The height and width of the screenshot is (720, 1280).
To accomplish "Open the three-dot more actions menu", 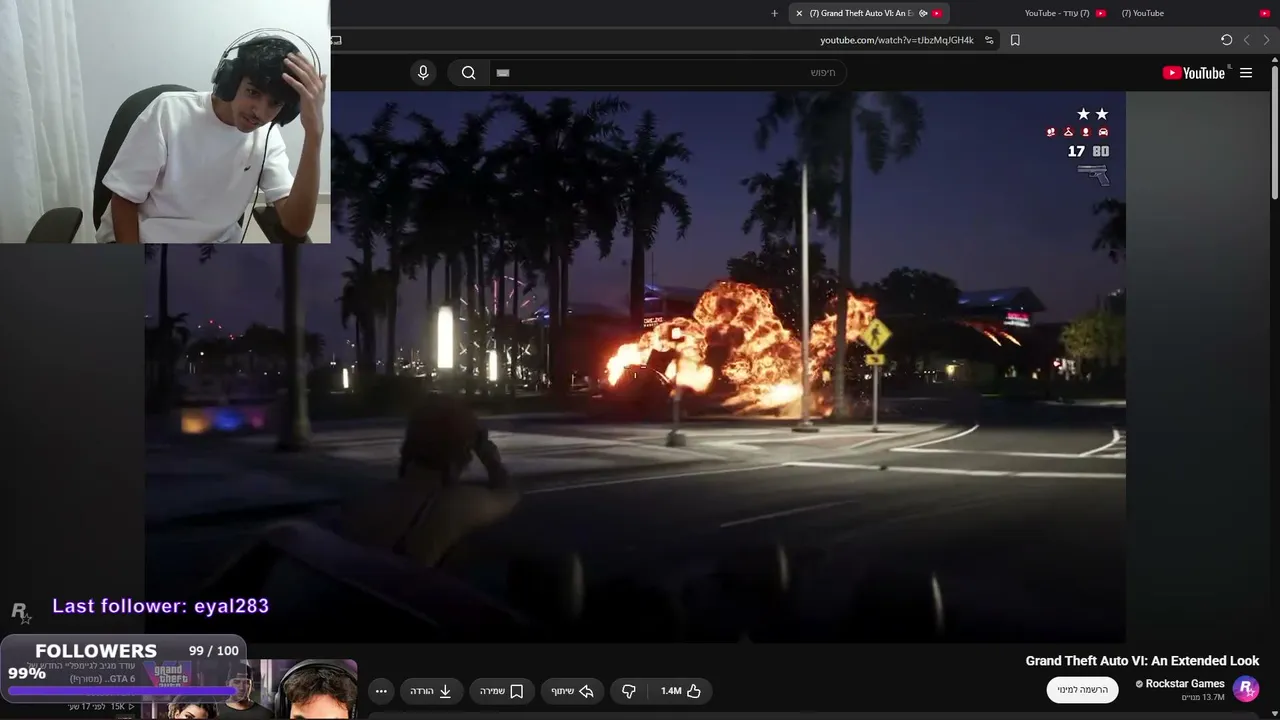I will [381, 691].
